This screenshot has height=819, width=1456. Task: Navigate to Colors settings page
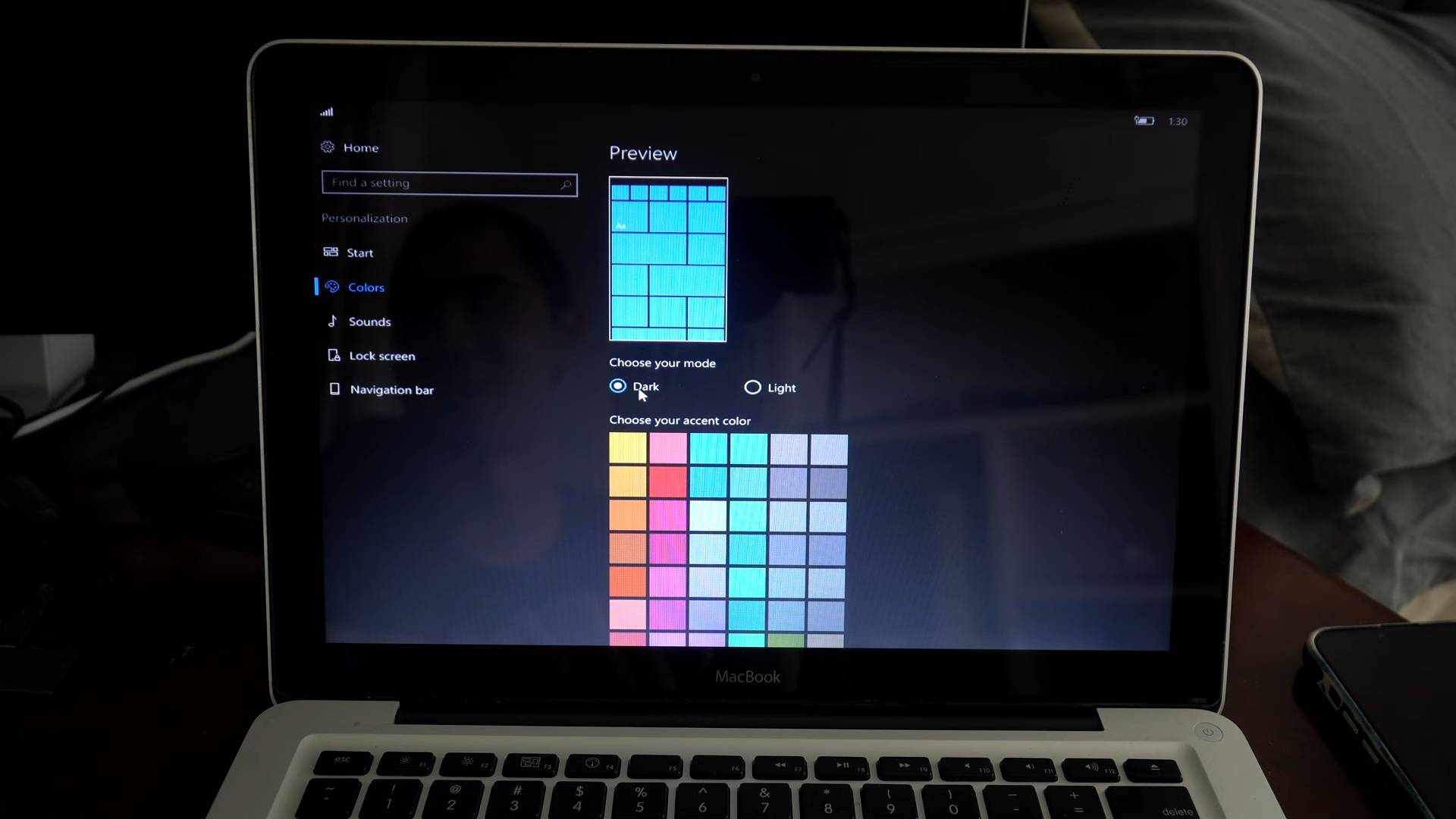pos(365,287)
